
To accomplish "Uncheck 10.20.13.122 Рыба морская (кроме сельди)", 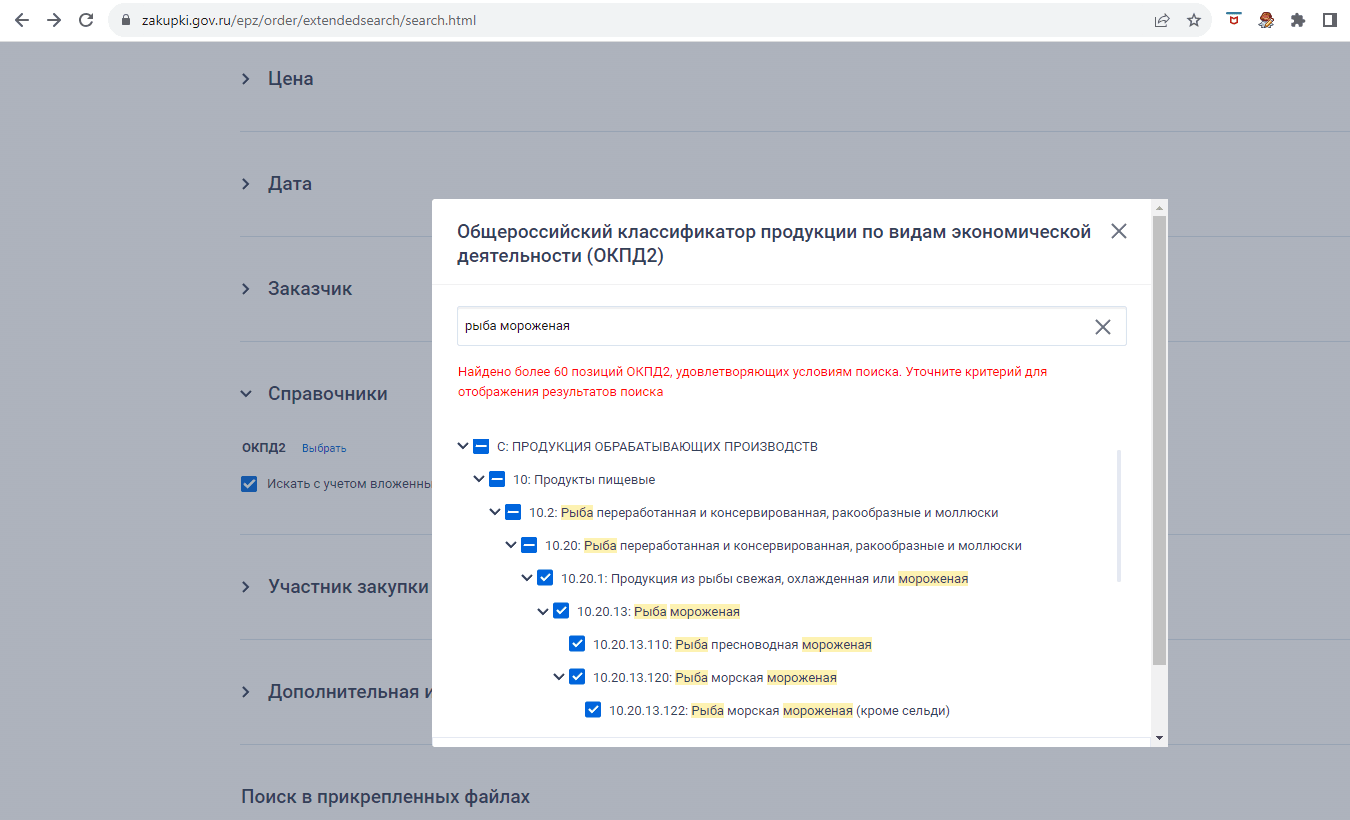I will coord(593,710).
